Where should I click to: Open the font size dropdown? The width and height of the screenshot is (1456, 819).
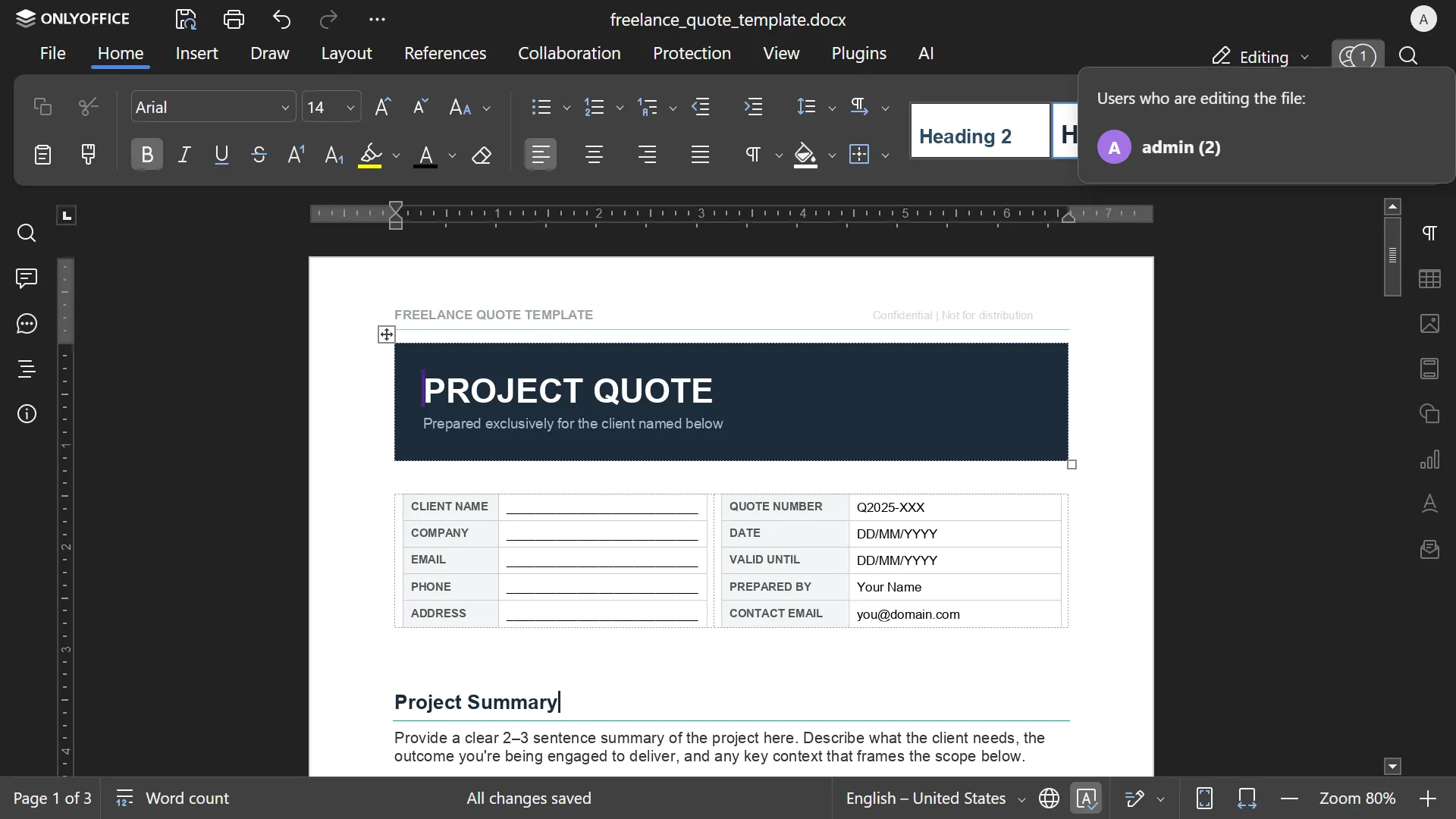point(351,107)
